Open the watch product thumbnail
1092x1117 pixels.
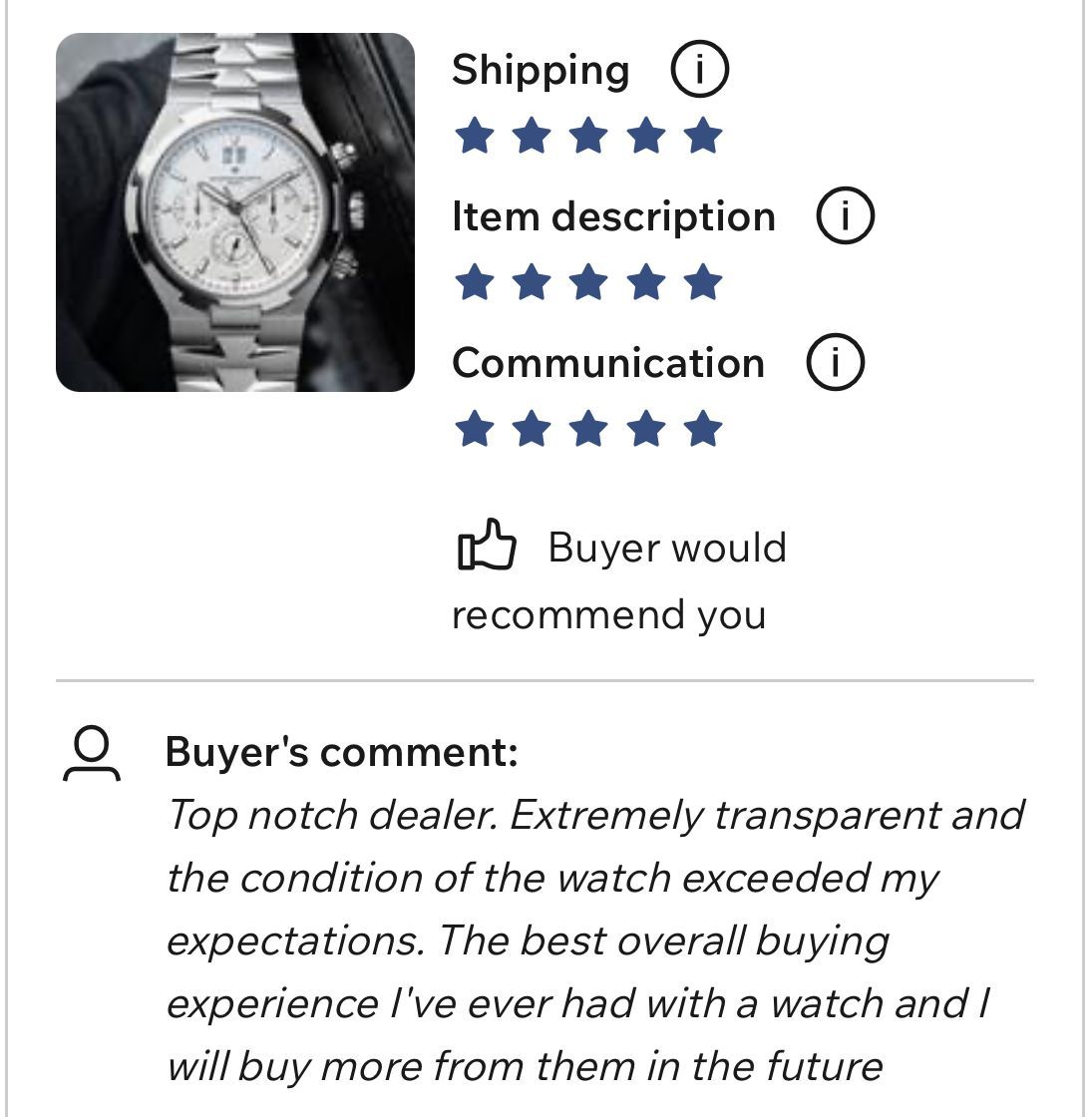coord(235,212)
